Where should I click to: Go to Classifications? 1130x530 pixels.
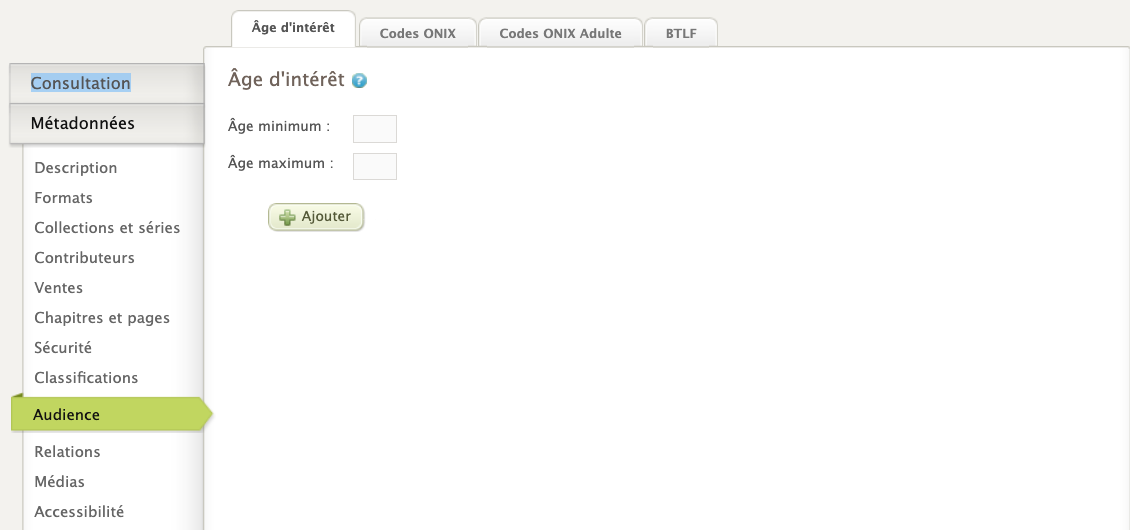(x=86, y=378)
